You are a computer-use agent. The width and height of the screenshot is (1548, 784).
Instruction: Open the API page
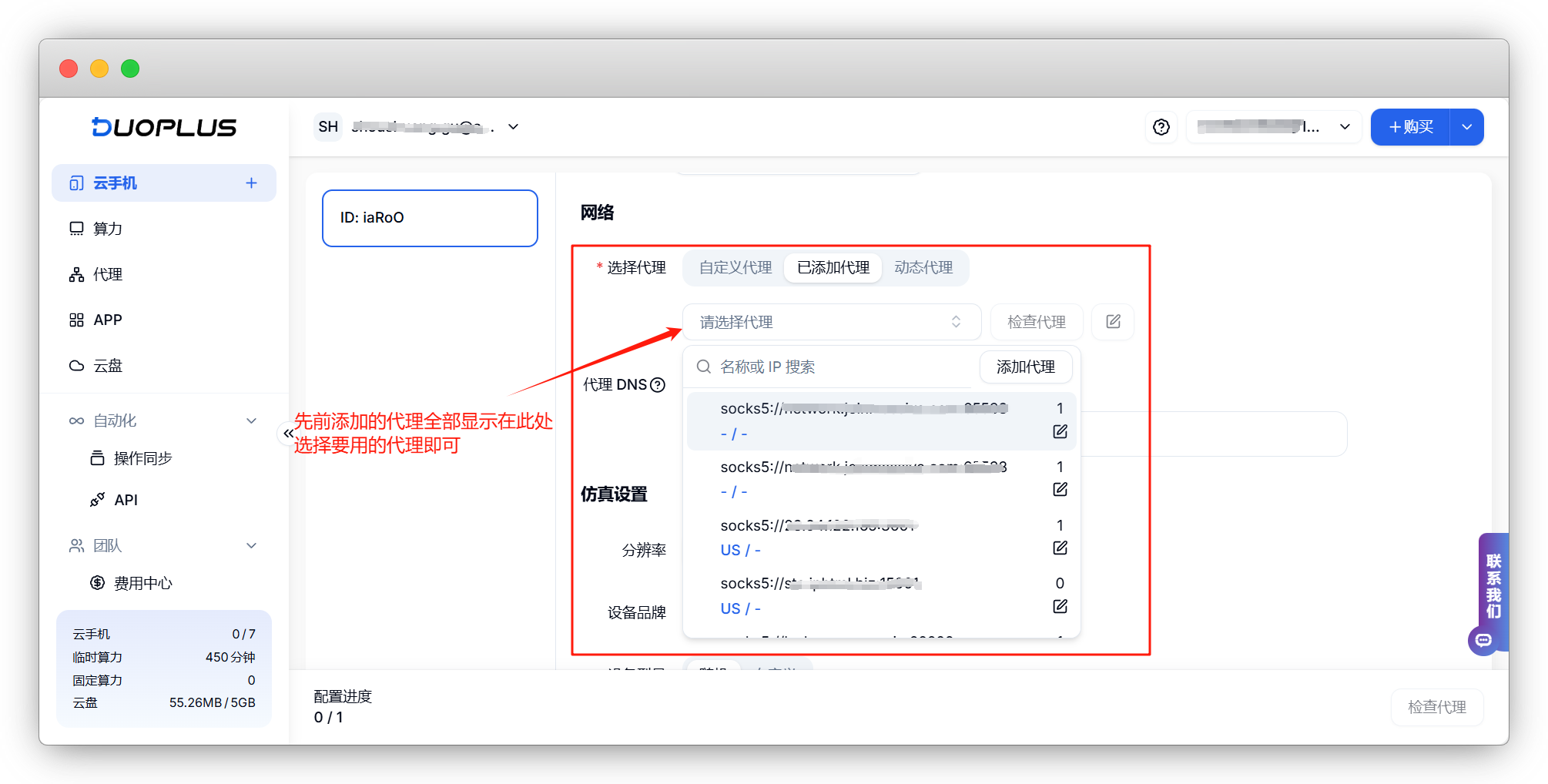click(126, 500)
